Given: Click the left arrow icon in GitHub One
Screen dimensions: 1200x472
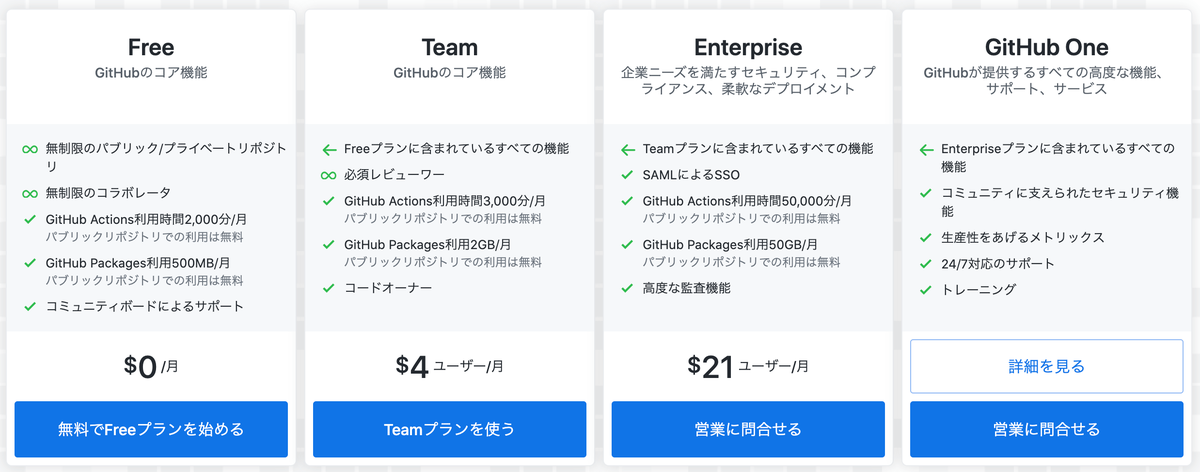Looking at the screenshot, I should (925, 150).
